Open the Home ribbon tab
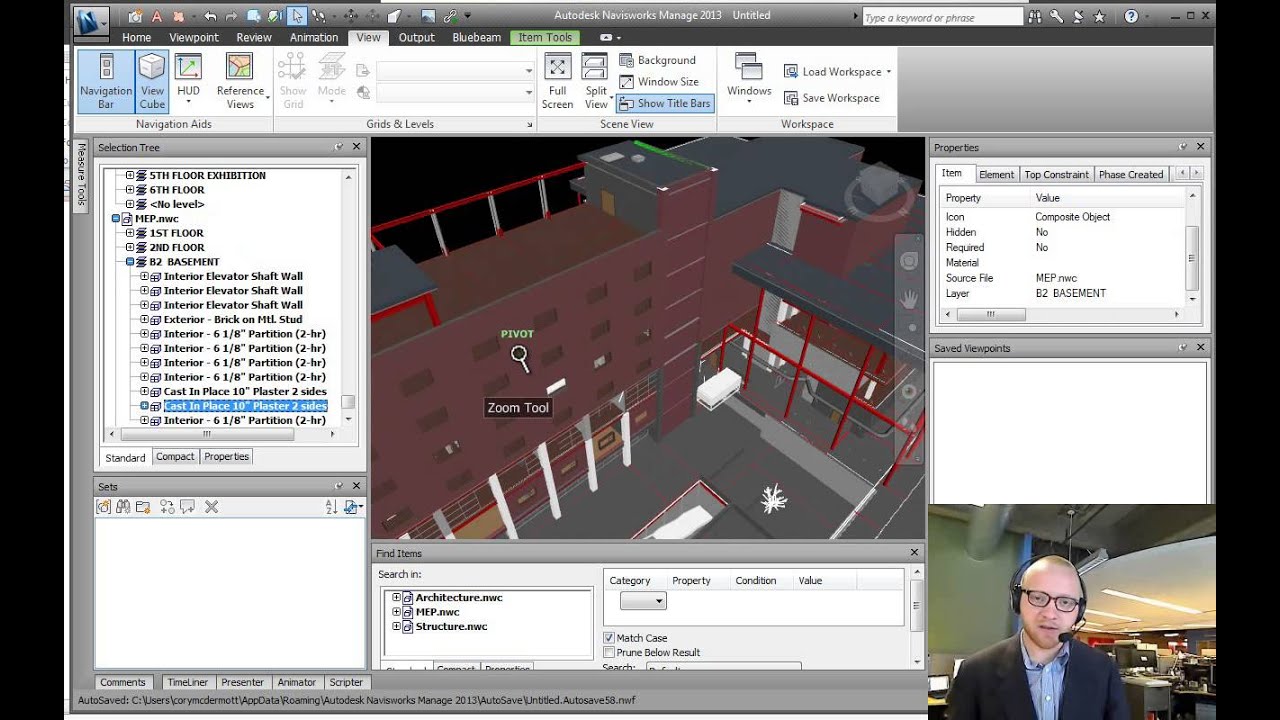This screenshot has height=720, width=1280. (x=137, y=37)
